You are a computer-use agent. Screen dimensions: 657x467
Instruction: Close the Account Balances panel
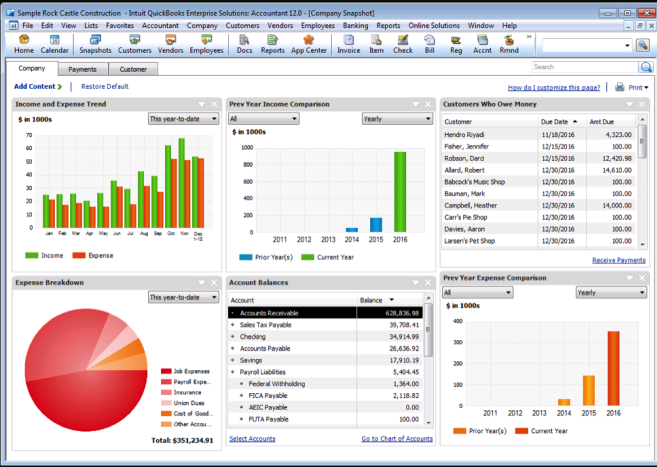tap(428, 283)
